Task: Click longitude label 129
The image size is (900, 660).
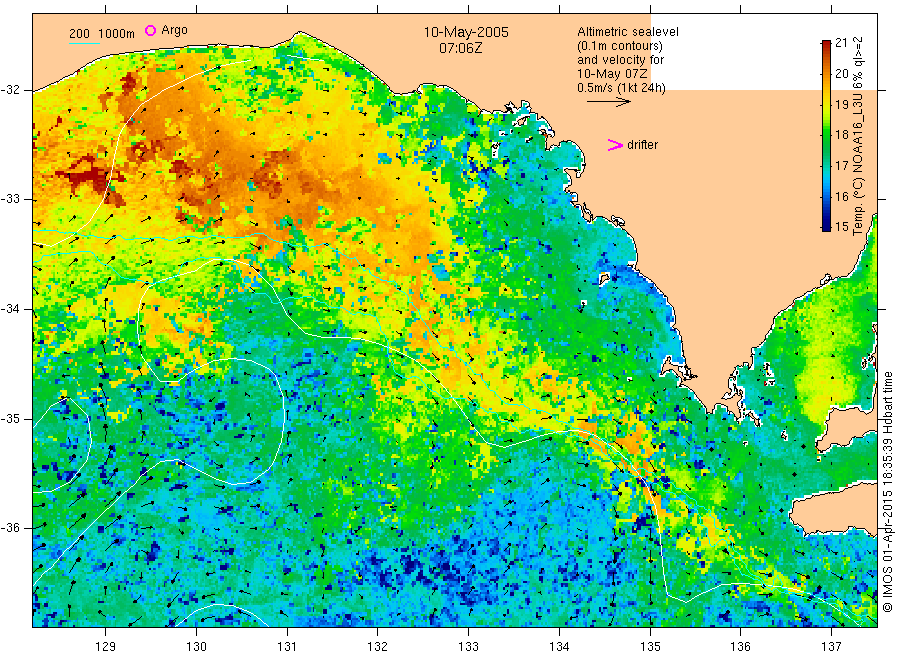Action: point(106,647)
